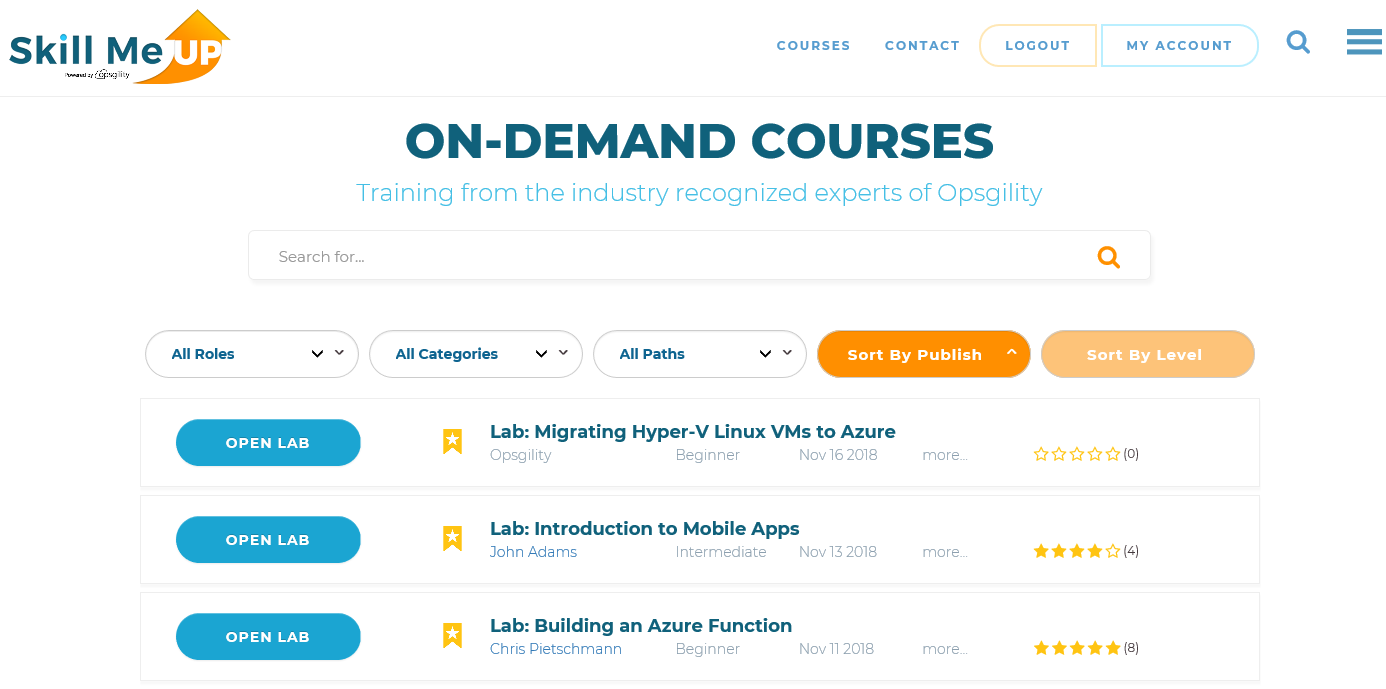Open Lab: Building an Azure Function title
The image size is (1386, 689).
click(641, 626)
